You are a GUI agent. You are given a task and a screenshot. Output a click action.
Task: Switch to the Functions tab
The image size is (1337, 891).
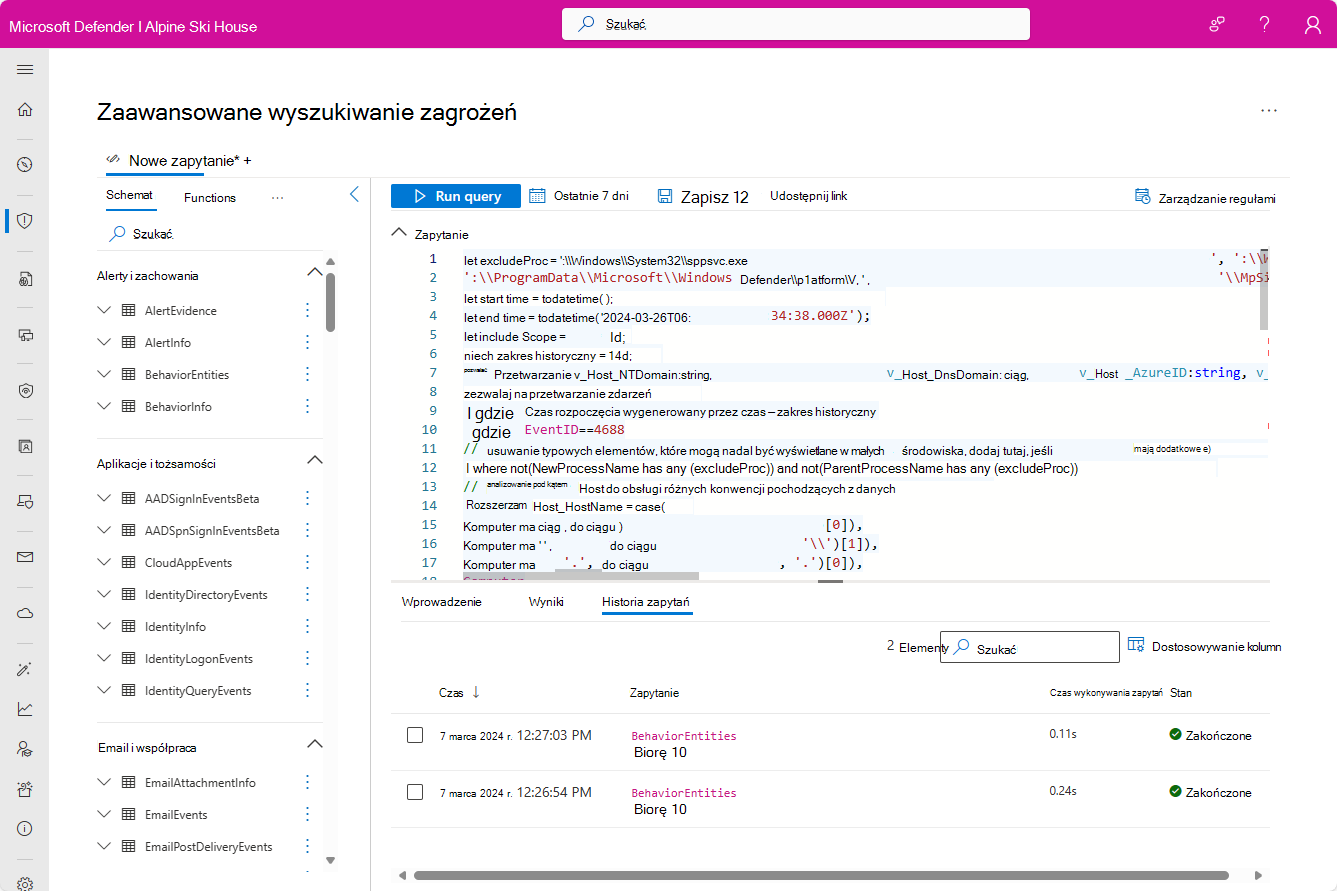(210, 198)
